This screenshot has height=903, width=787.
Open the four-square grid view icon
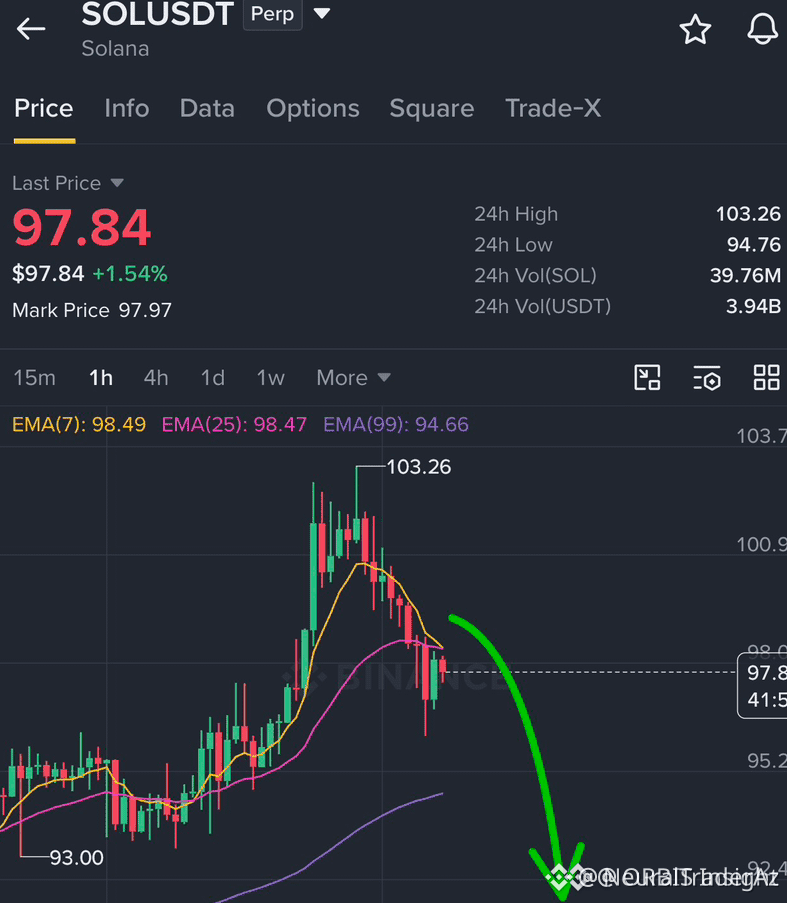766,378
